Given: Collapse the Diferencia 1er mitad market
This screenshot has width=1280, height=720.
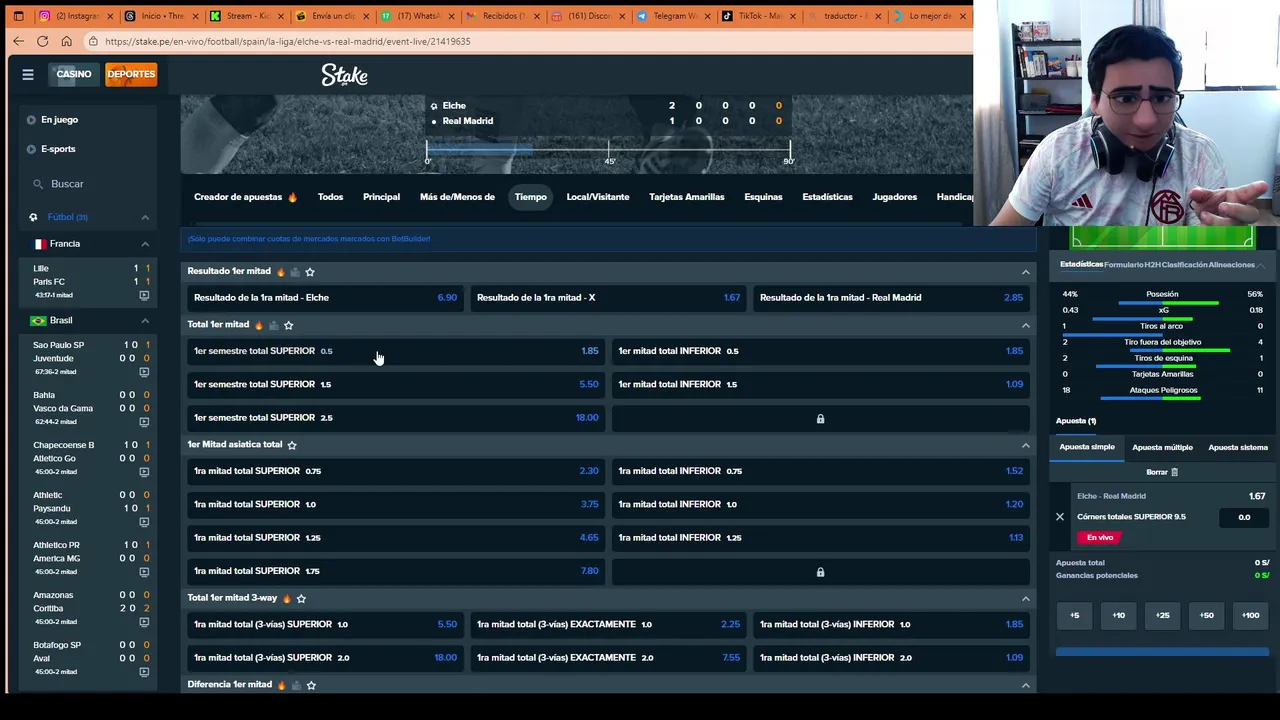Looking at the screenshot, I should click(x=1025, y=685).
